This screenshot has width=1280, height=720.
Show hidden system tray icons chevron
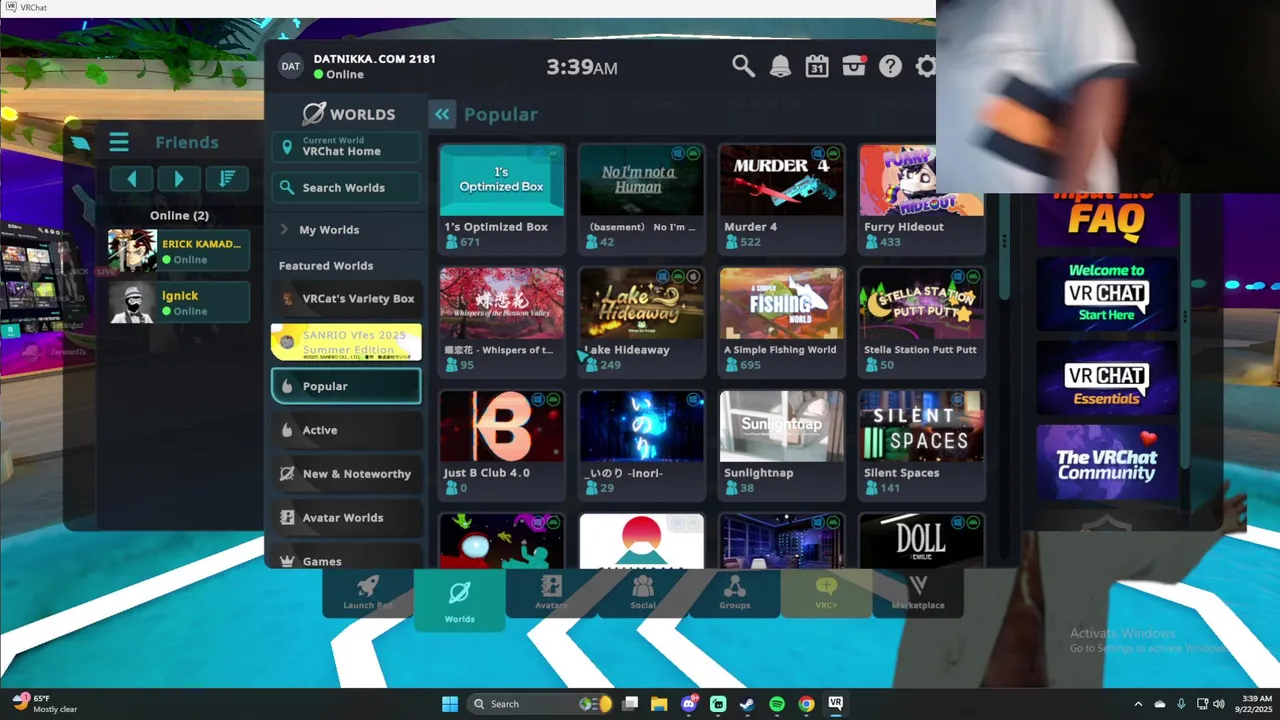coord(1138,704)
